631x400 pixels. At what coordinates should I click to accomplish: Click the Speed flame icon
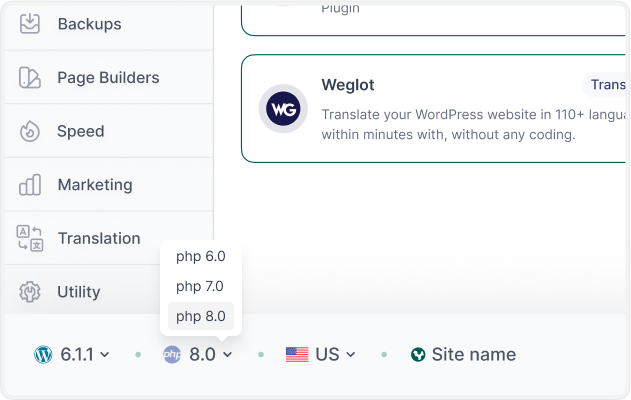(30, 131)
